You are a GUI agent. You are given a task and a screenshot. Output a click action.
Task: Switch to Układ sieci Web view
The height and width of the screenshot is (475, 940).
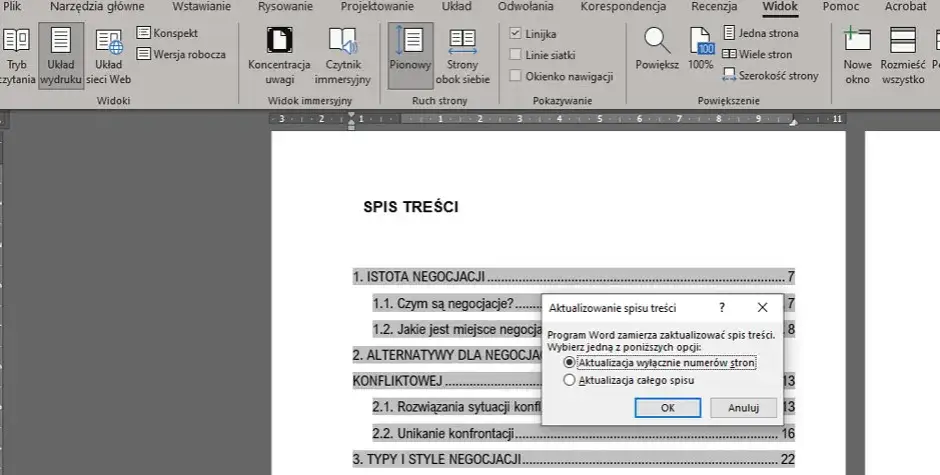pos(109,56)
